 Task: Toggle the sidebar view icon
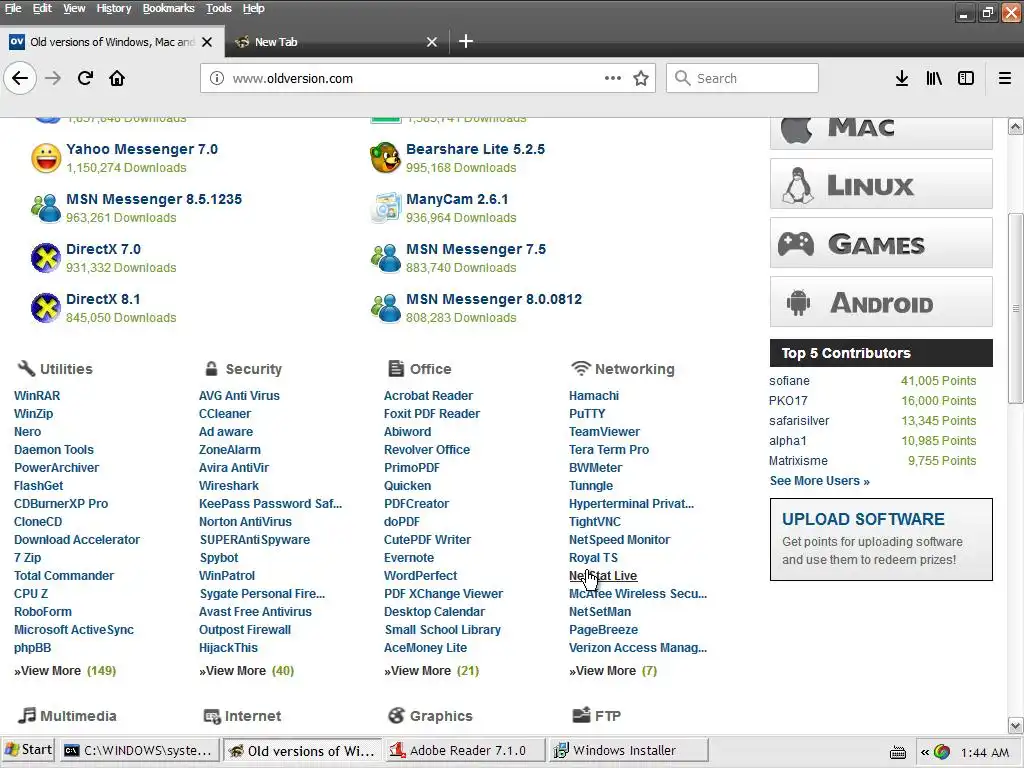[966, 78]
